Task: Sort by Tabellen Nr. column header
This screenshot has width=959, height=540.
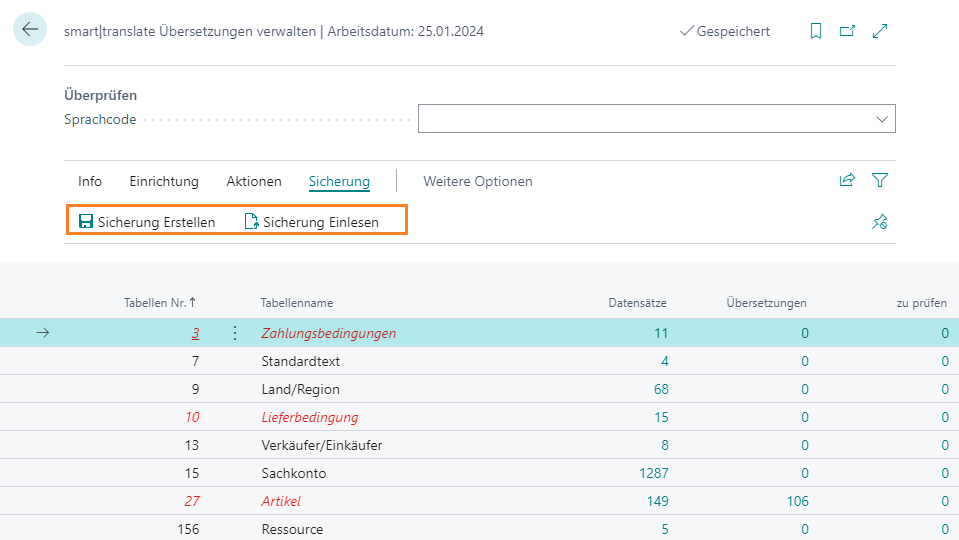Action: click(x=159, y=302)
